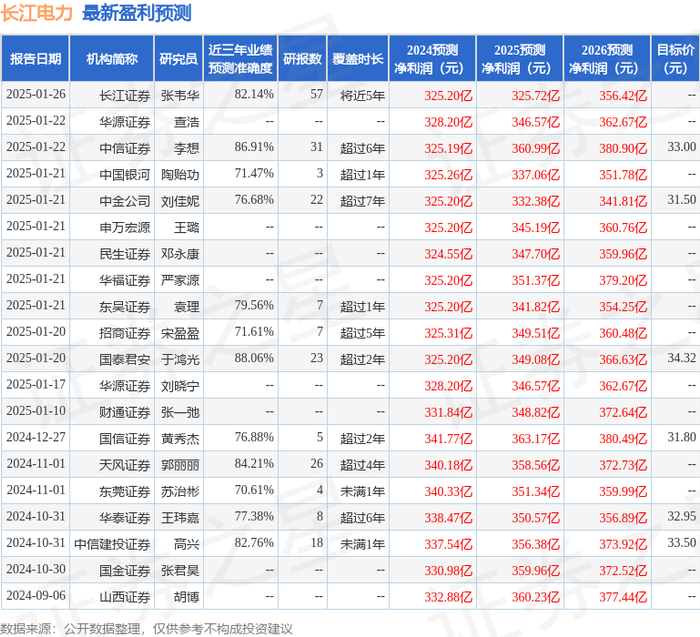Click 2024 forecast 331.84亿
The image size is (700, 637).
click(448, 412)
